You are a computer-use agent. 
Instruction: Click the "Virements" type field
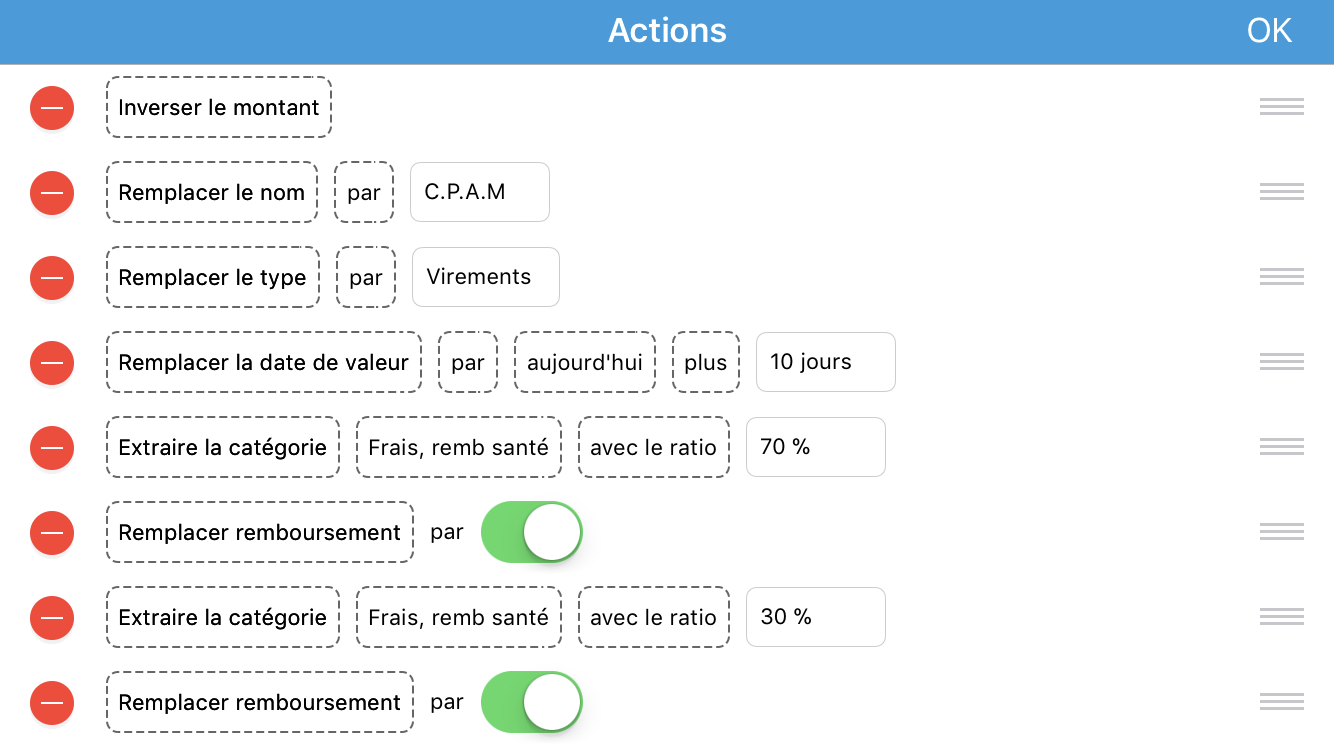[486, 277]
